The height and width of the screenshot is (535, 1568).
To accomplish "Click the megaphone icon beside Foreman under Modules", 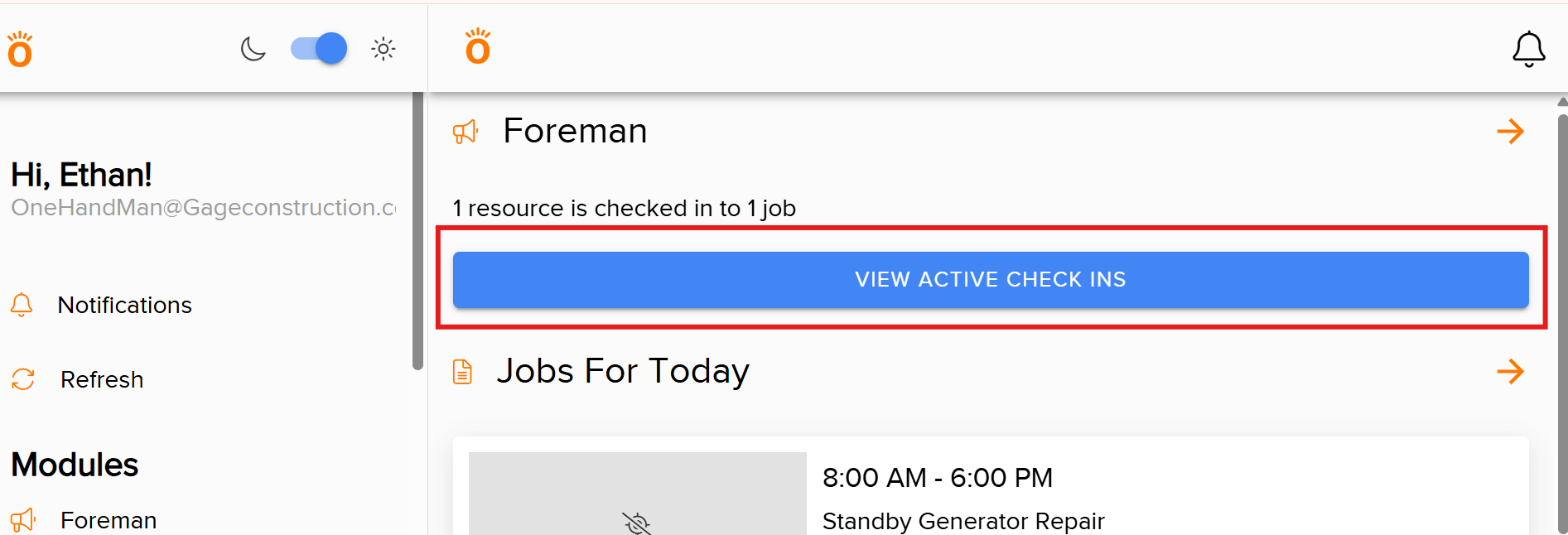I will [x=22, y=518].
